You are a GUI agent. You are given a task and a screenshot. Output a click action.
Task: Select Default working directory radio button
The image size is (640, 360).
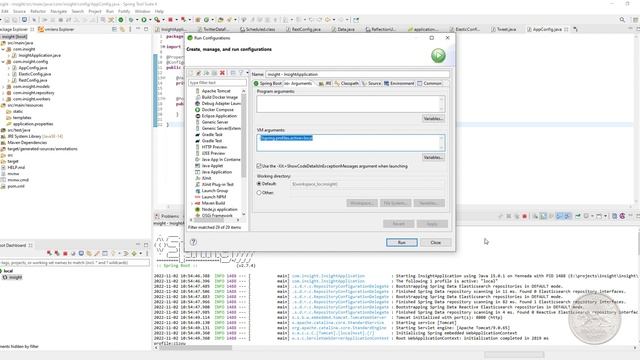point(259,184)
